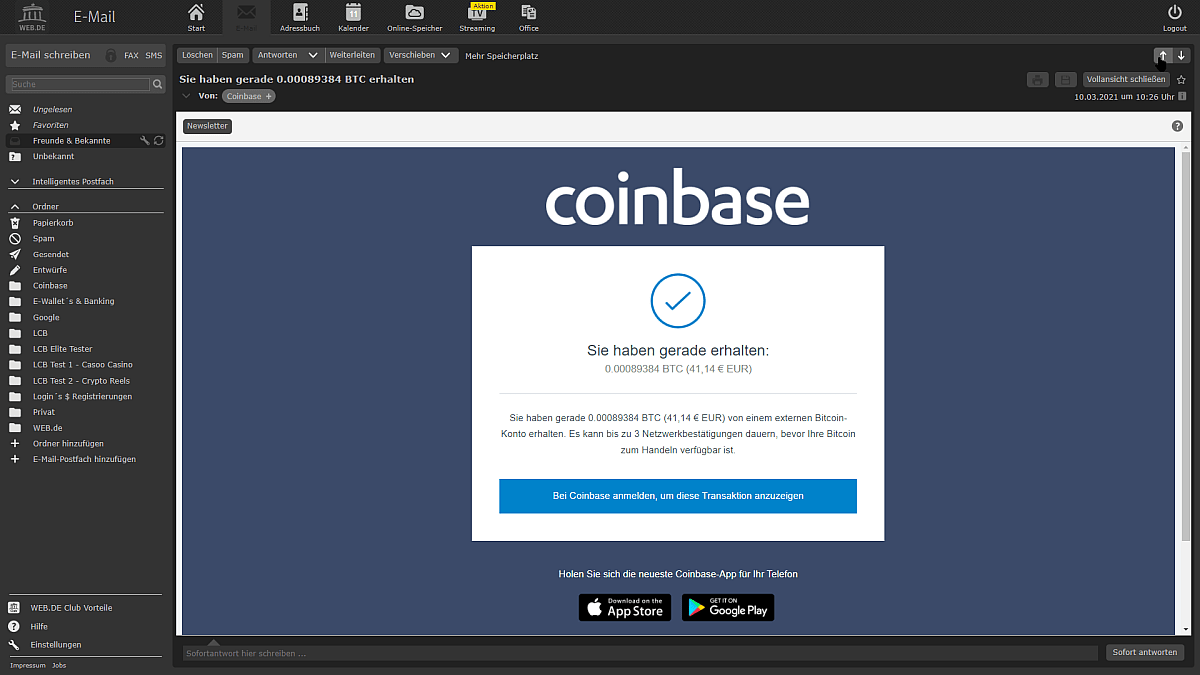Add Coinbase sender to contacts via plus
The width and height of the screenshot is (1200, 675).
(x=269, y=96)
